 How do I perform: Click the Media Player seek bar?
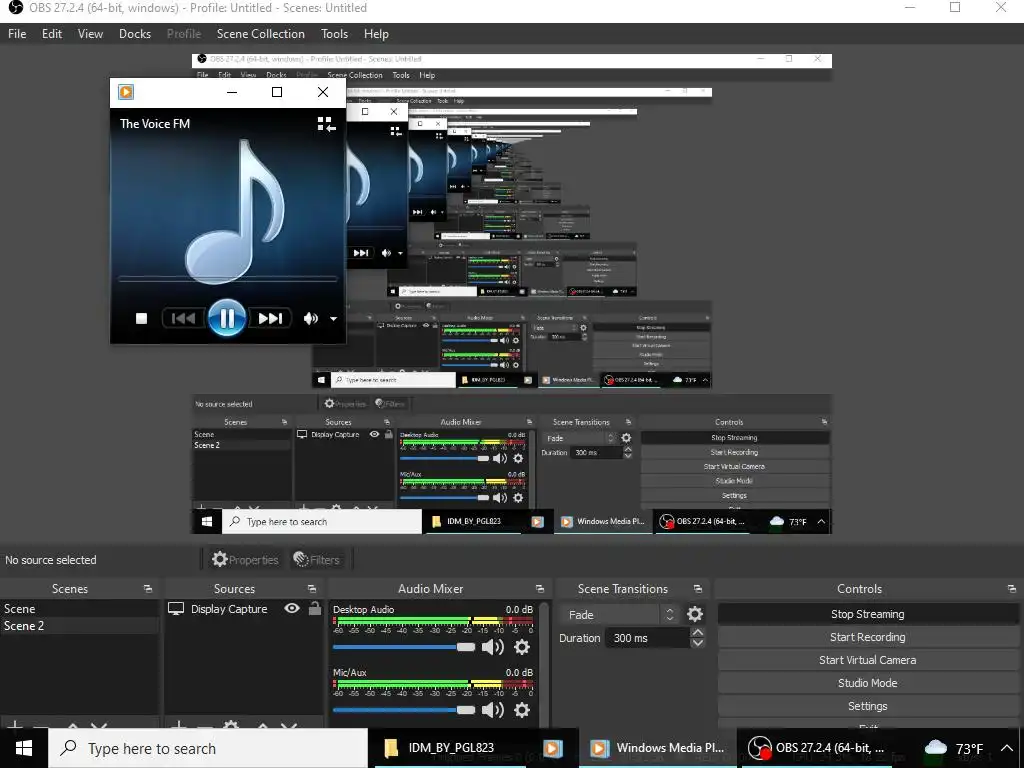227,279
